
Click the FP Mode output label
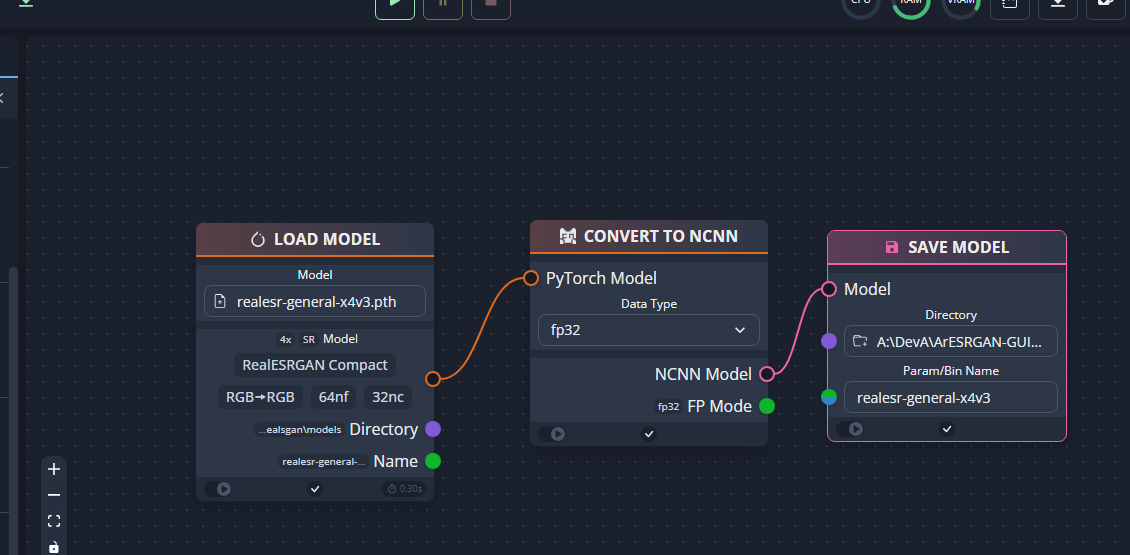(719, 407)
